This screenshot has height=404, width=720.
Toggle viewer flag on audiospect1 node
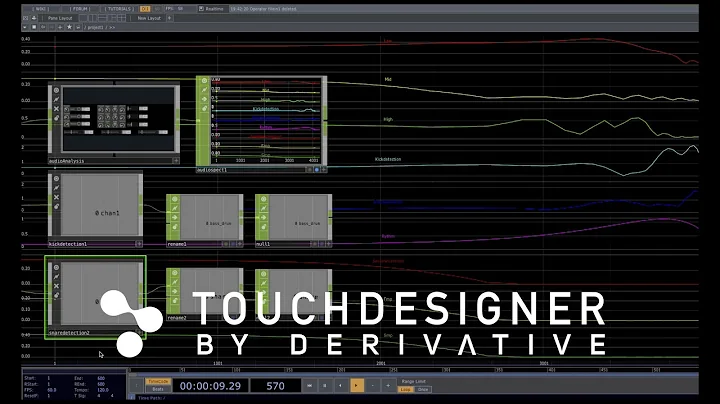[x=204, y=81]
